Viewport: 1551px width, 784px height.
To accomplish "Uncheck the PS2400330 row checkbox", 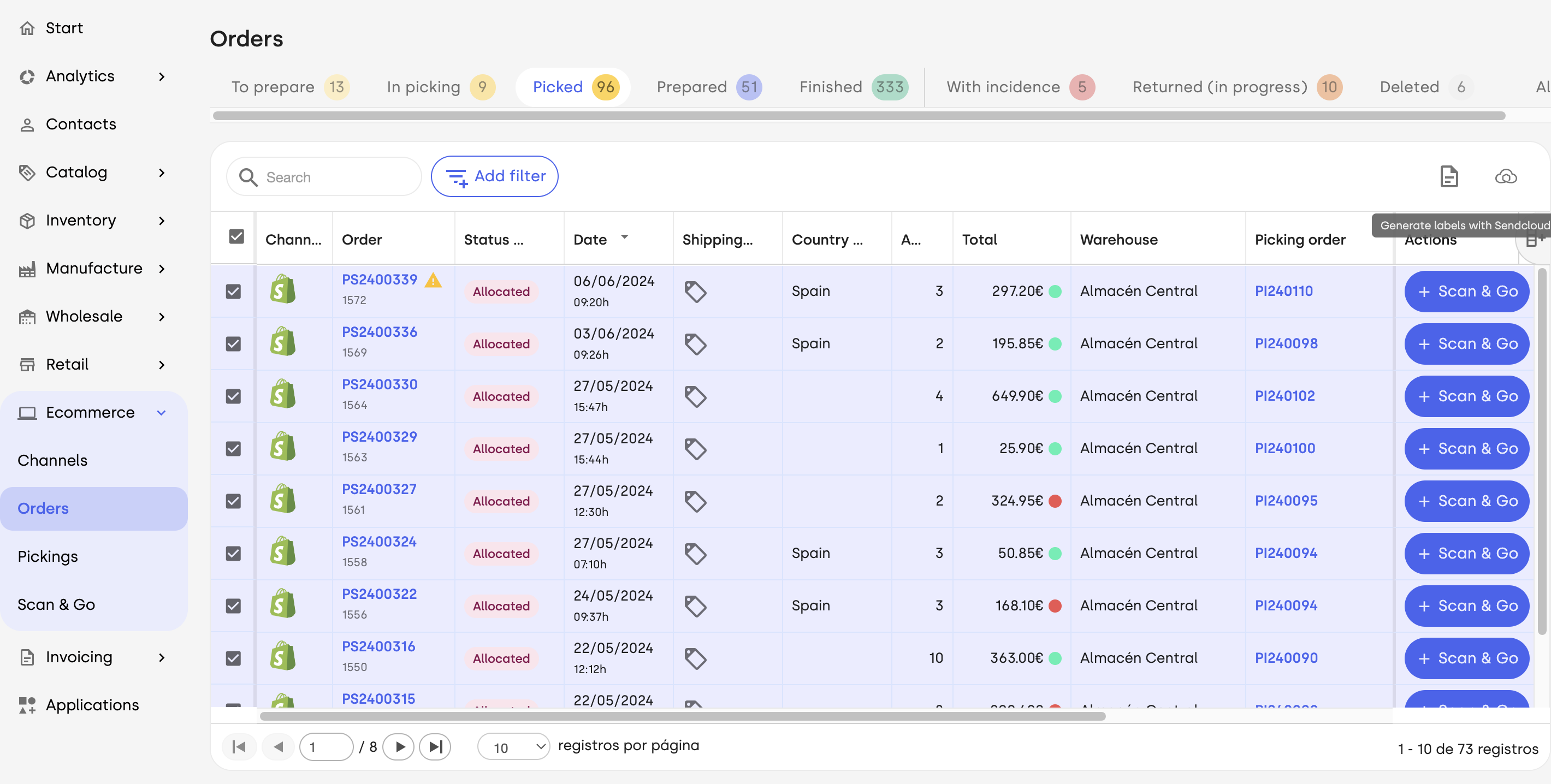I will coord(233,396).
